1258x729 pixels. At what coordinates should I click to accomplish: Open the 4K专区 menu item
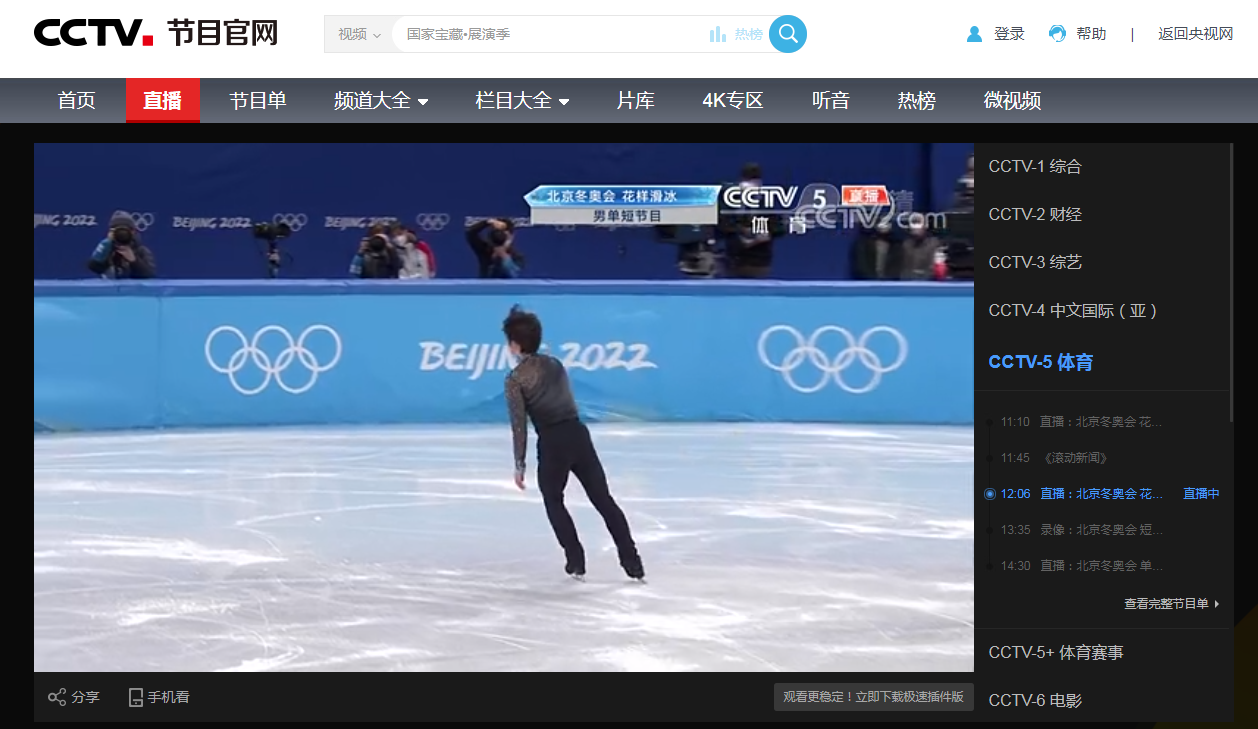click(x=733, y=100)
